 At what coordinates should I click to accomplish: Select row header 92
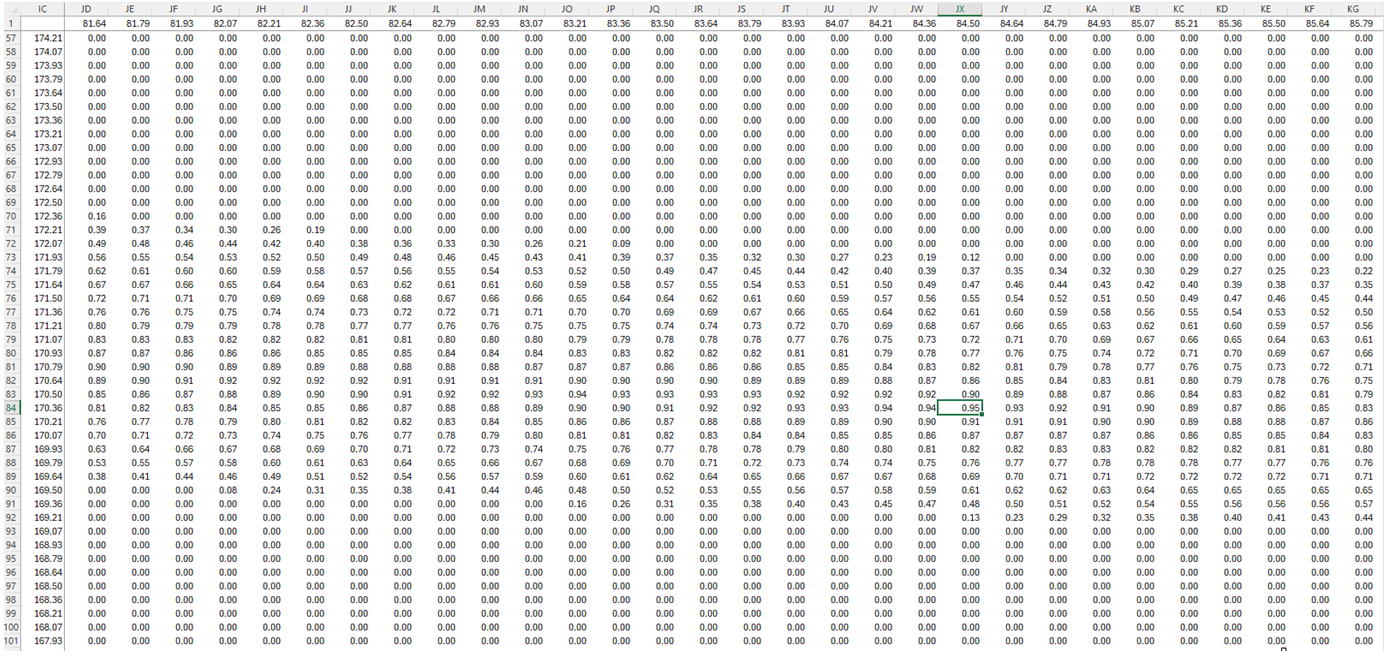coord(10,517)
